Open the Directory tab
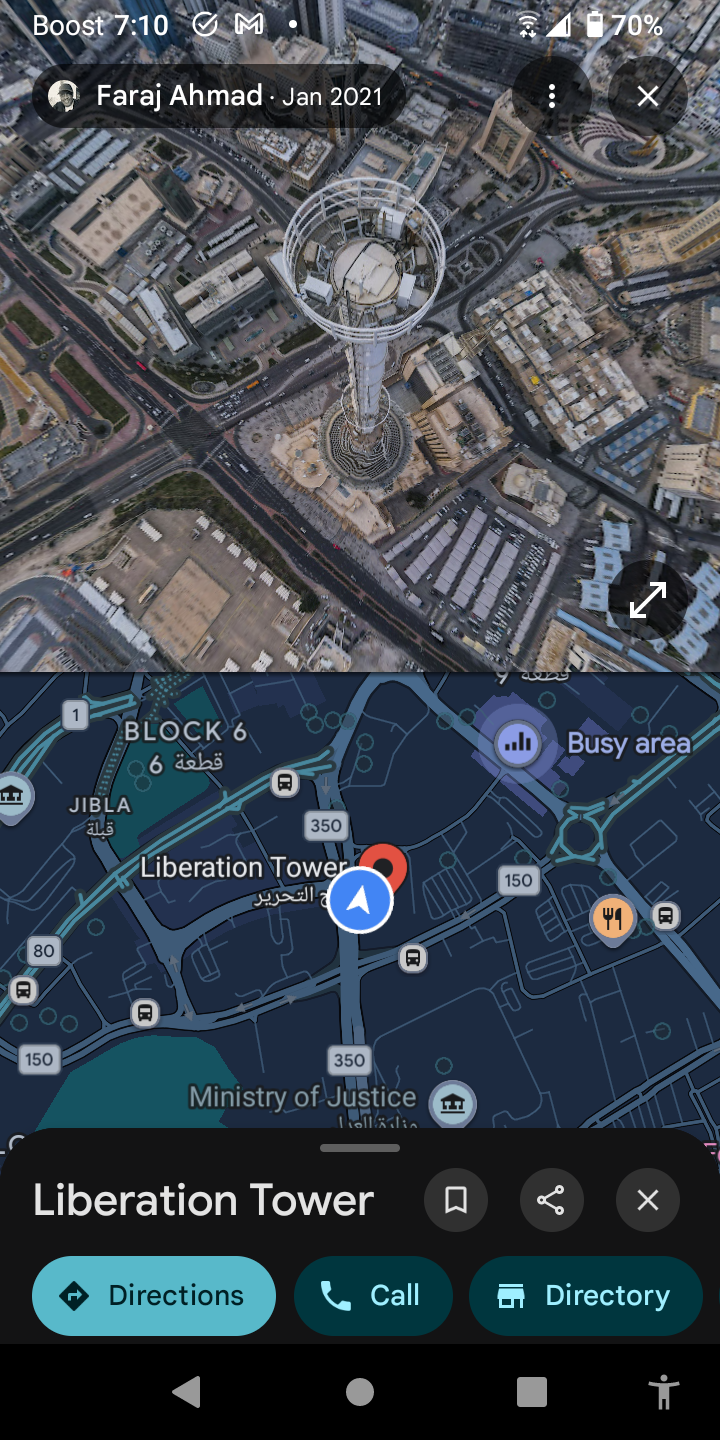720x1440 pixels. (586, 1296)
